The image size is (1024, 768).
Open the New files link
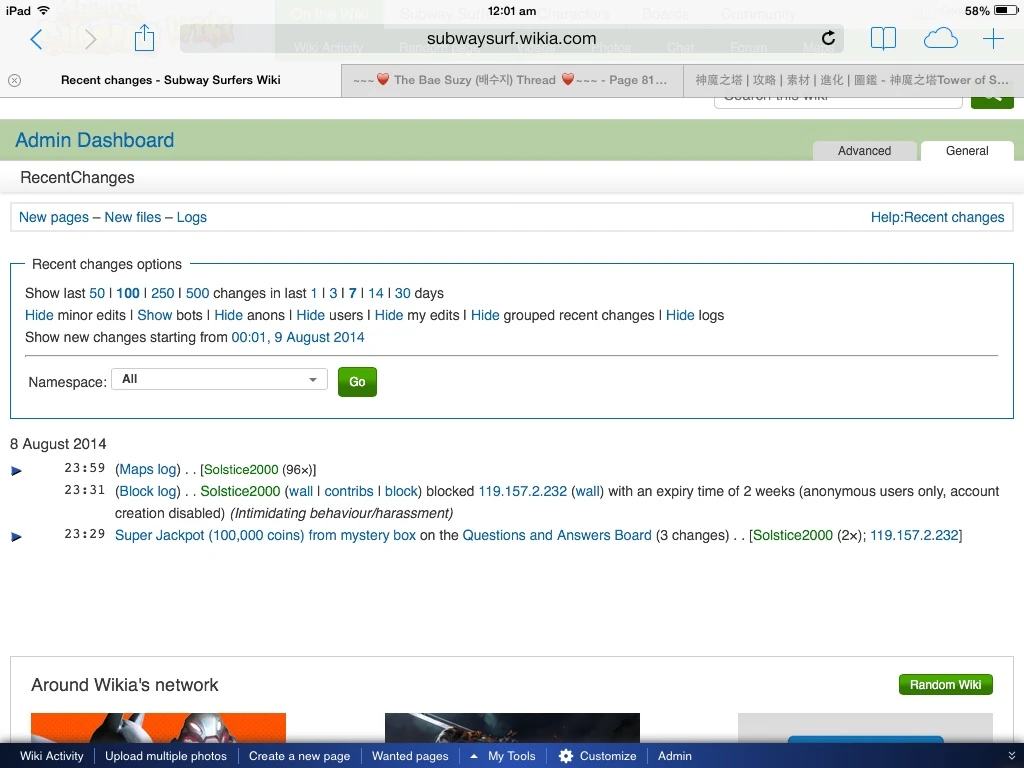click(x=133, y=217)
